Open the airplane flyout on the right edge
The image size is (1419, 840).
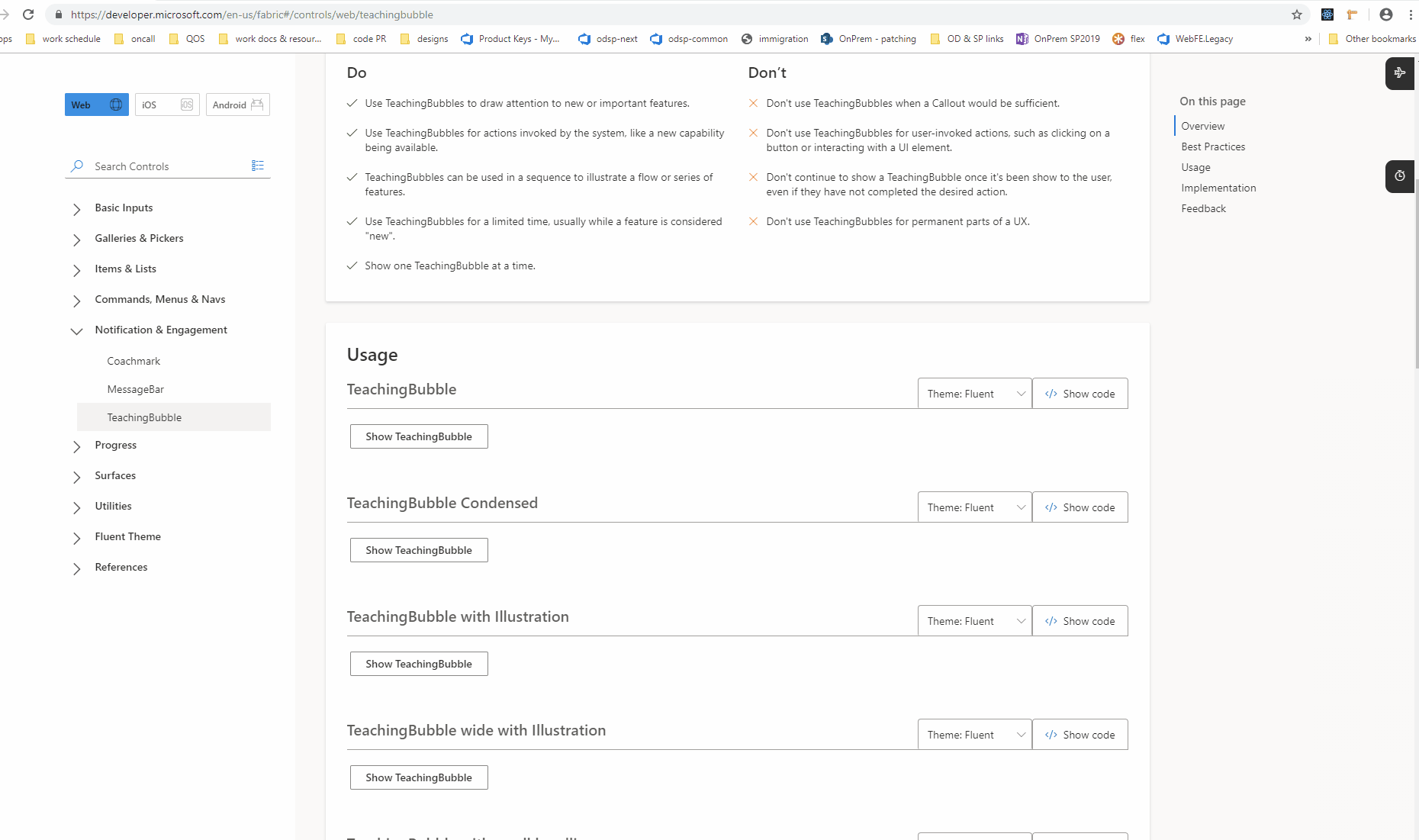click(1400, 73)
